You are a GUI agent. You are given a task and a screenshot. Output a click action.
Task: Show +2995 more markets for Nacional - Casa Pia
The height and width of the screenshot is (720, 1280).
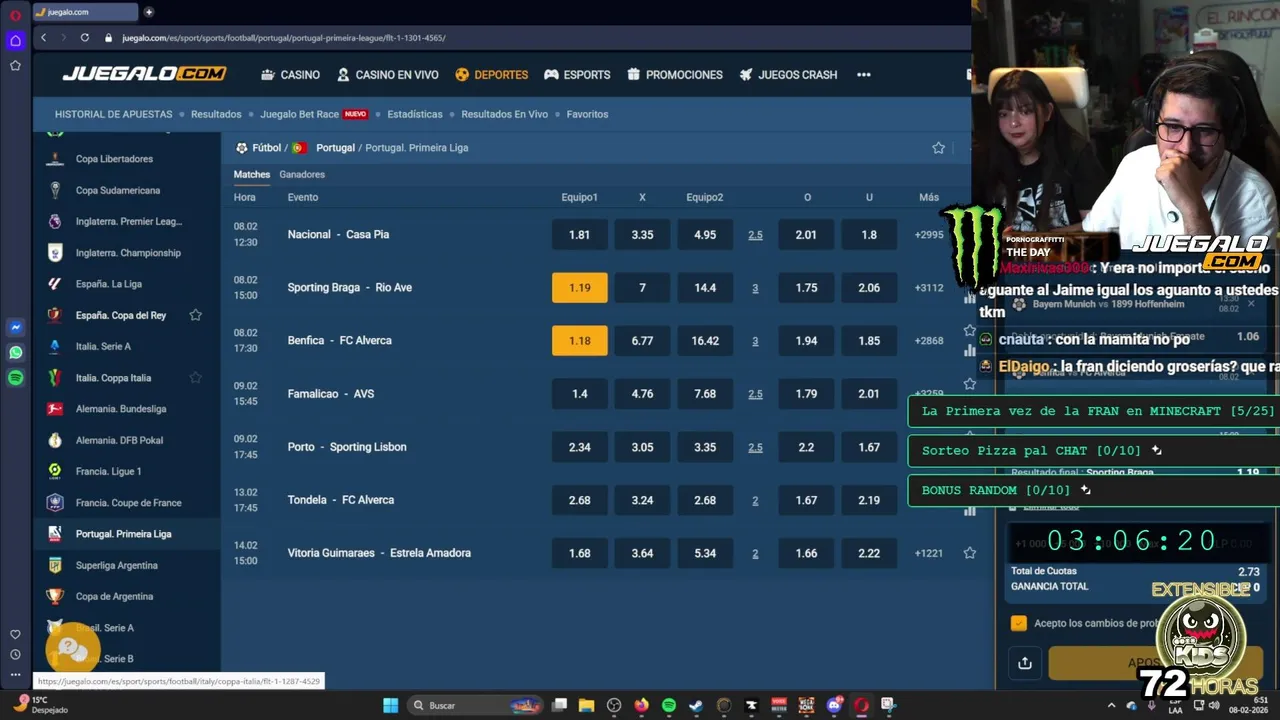(929, 235)
